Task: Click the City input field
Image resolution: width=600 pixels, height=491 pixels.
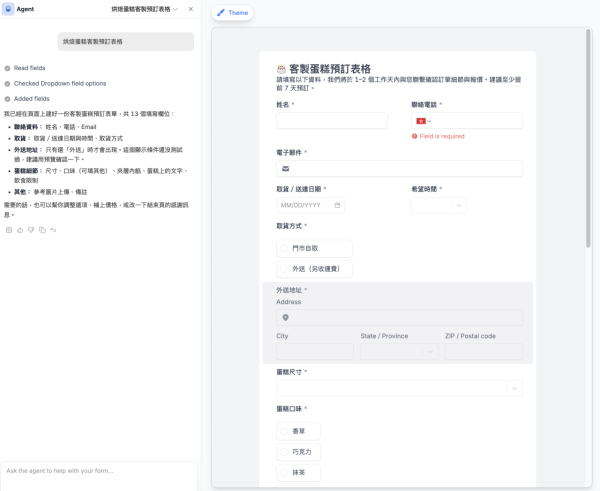Action: tap(315, 351)
